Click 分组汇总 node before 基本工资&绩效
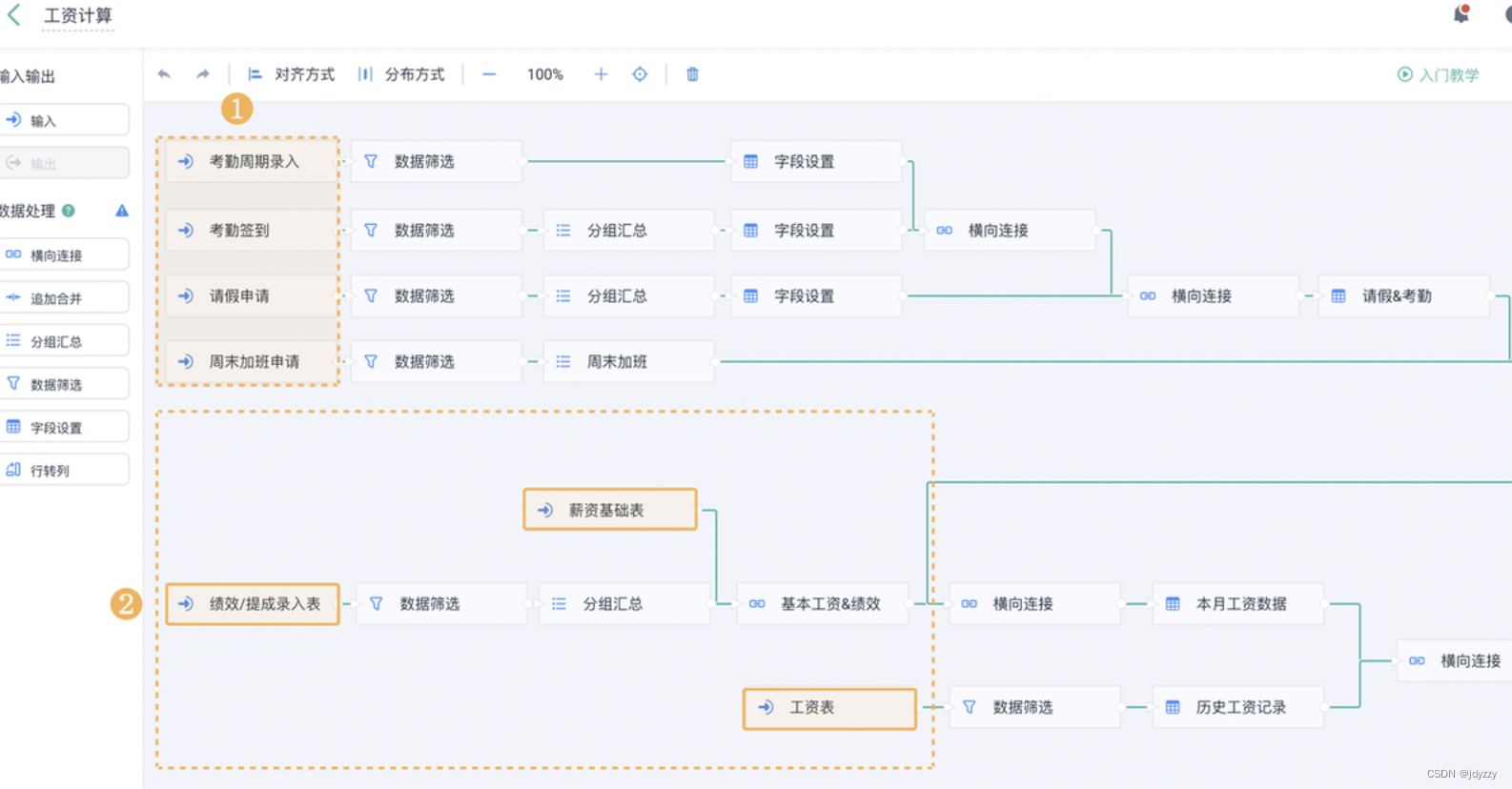The height and width of the screenshot is (789, 1512). 625,604
